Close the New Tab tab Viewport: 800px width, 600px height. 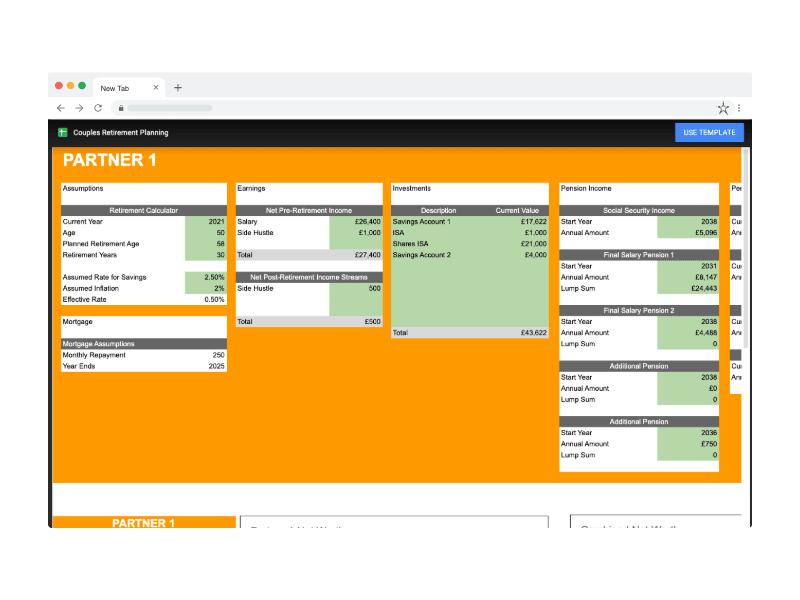click(156, 88)
